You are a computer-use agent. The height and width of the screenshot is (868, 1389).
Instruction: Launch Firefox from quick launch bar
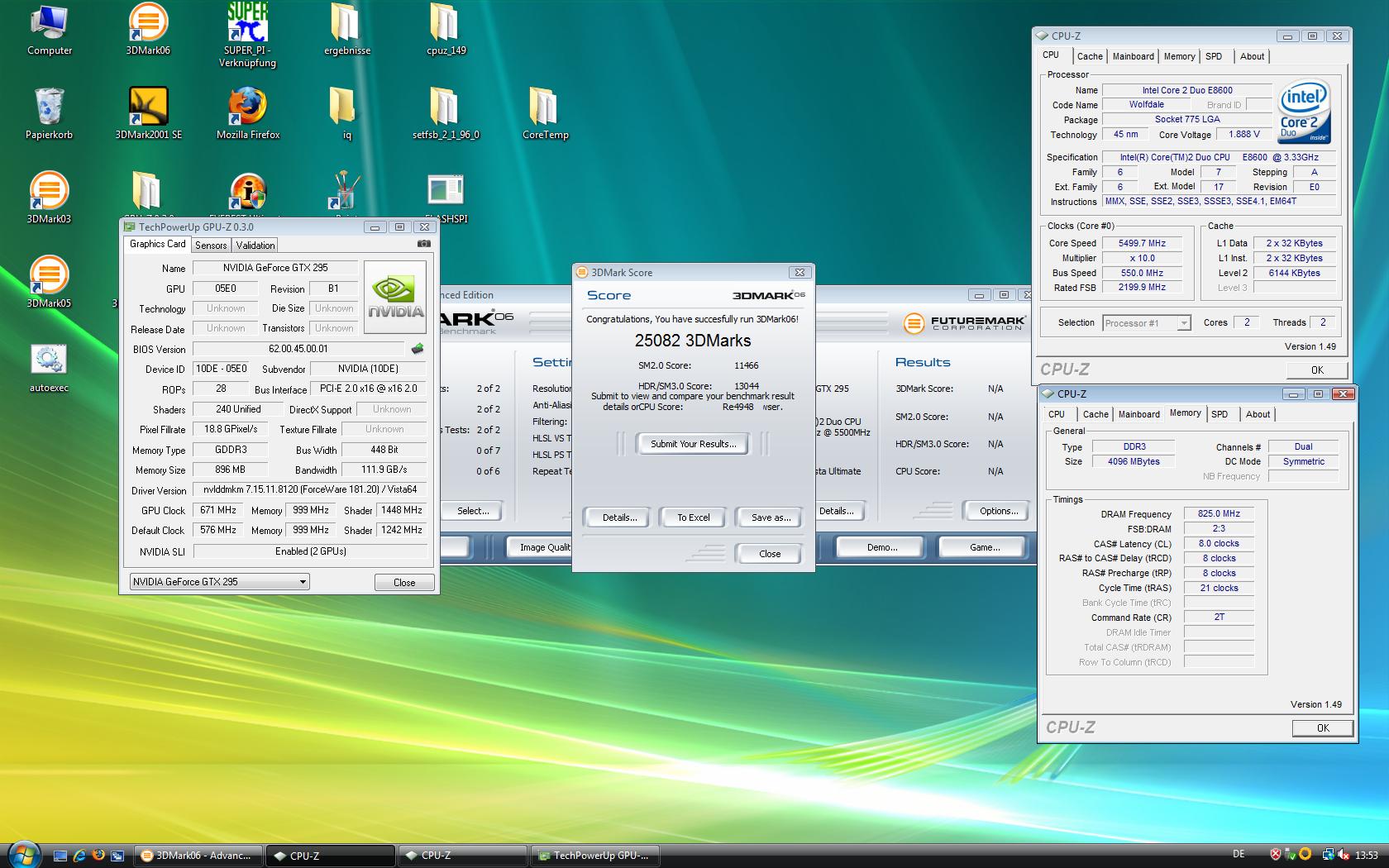(98, 856)
